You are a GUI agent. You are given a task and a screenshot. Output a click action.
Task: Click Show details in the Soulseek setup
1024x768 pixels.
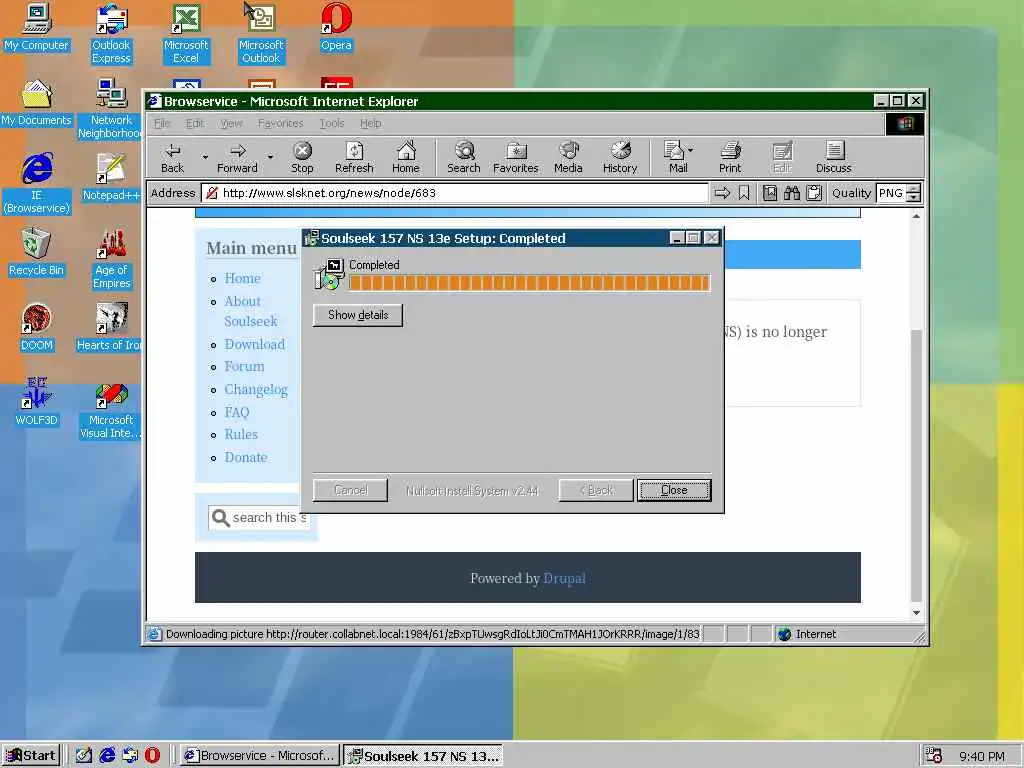pyautogui.click(x=358, y=315)
